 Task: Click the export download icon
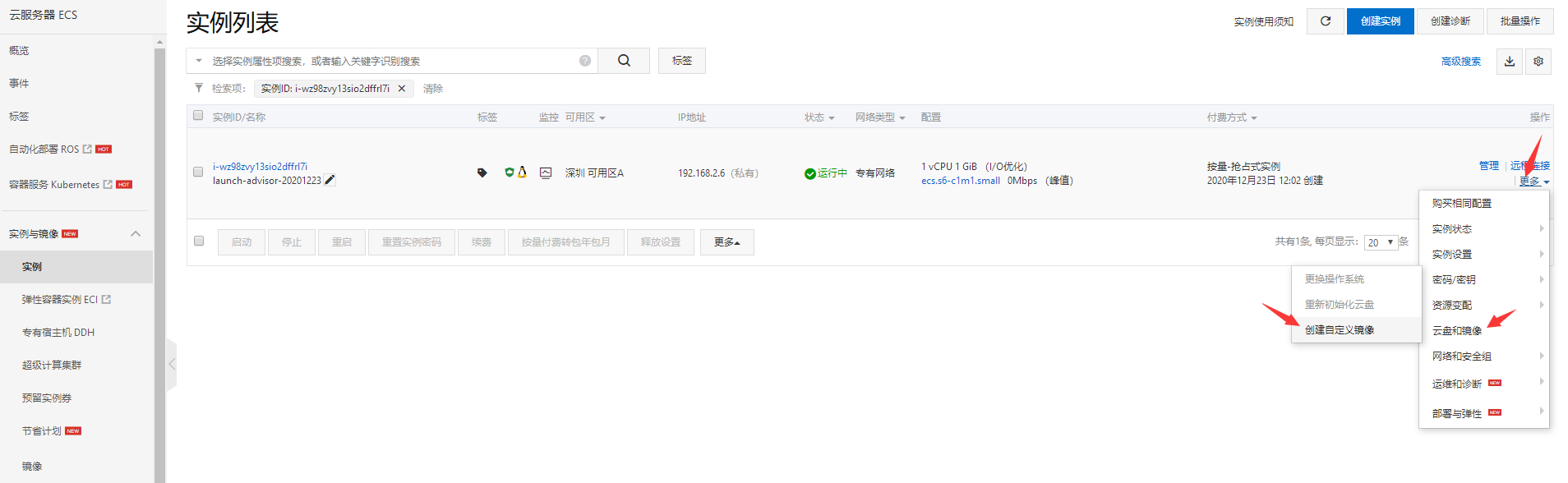[1509, 62]
